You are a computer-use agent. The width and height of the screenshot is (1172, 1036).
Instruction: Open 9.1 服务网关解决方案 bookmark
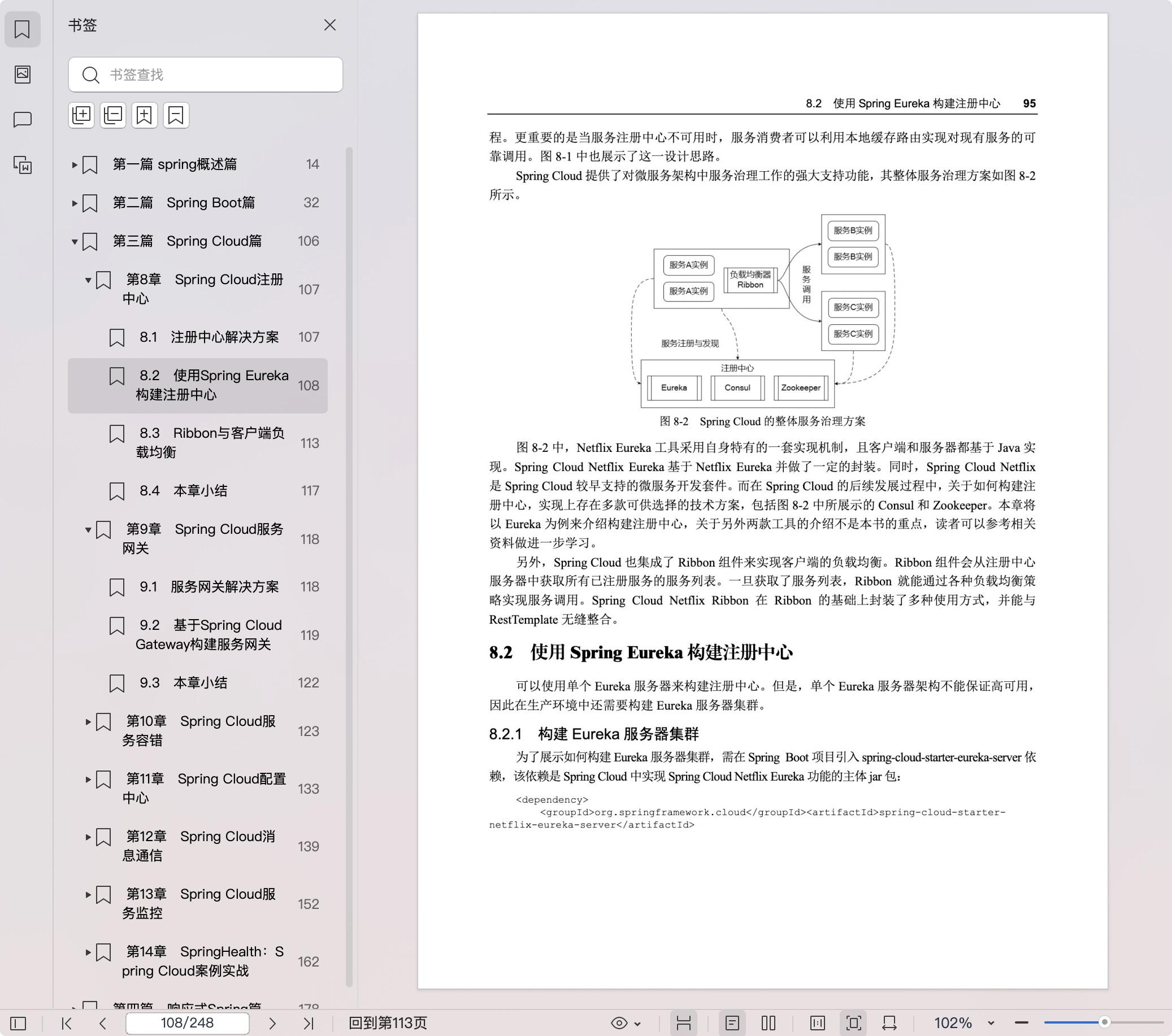pos(197,586)
